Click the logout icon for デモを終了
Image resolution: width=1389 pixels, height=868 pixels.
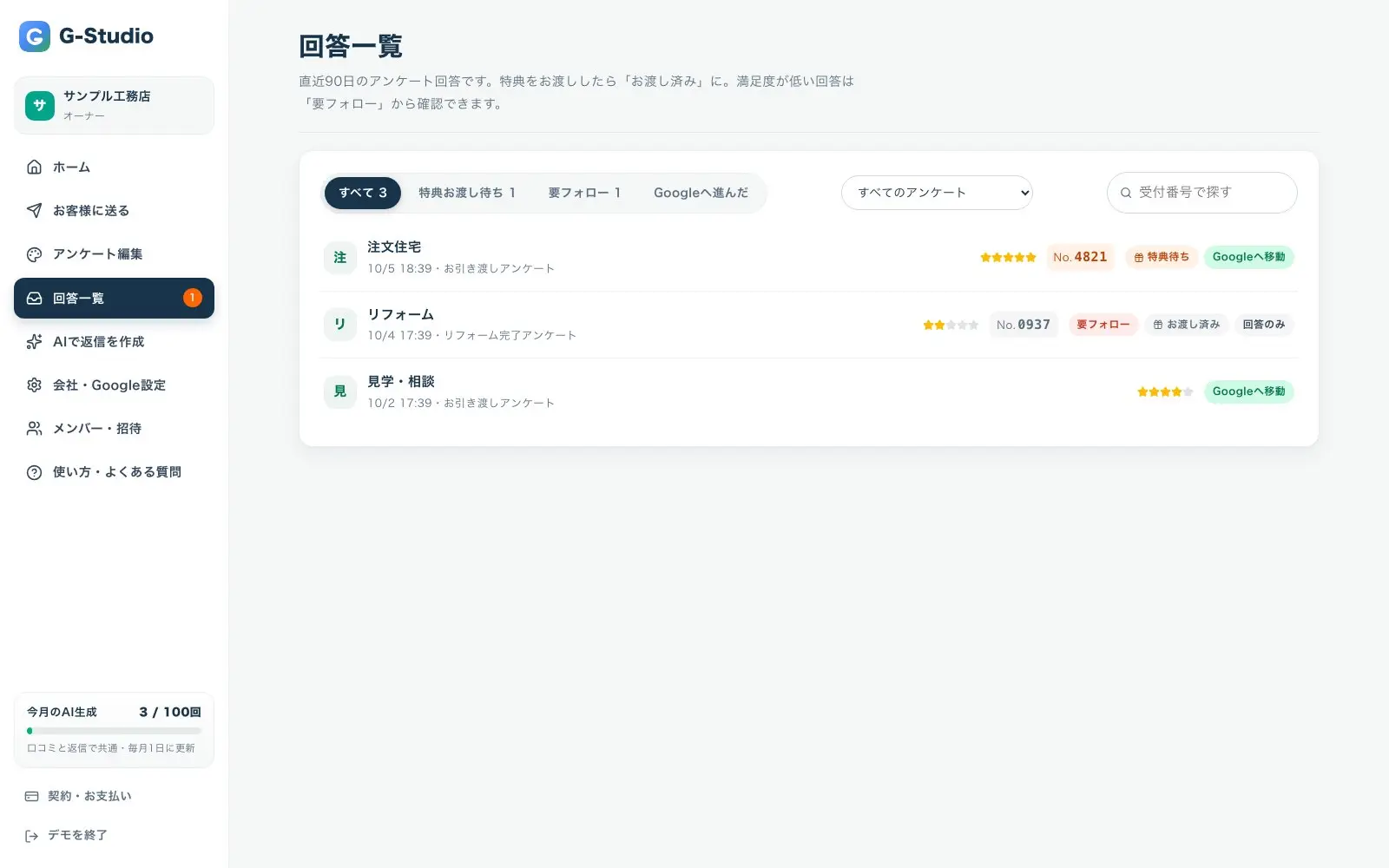point(32,835)
